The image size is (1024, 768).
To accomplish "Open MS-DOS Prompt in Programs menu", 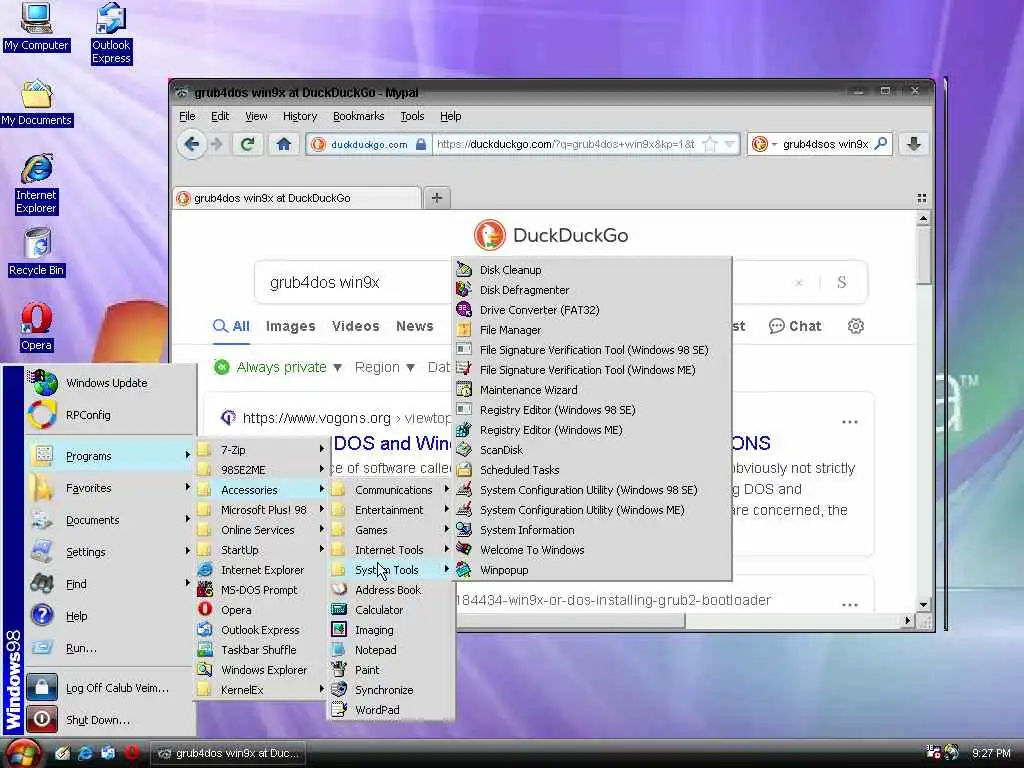I will [x=261, y=590].
